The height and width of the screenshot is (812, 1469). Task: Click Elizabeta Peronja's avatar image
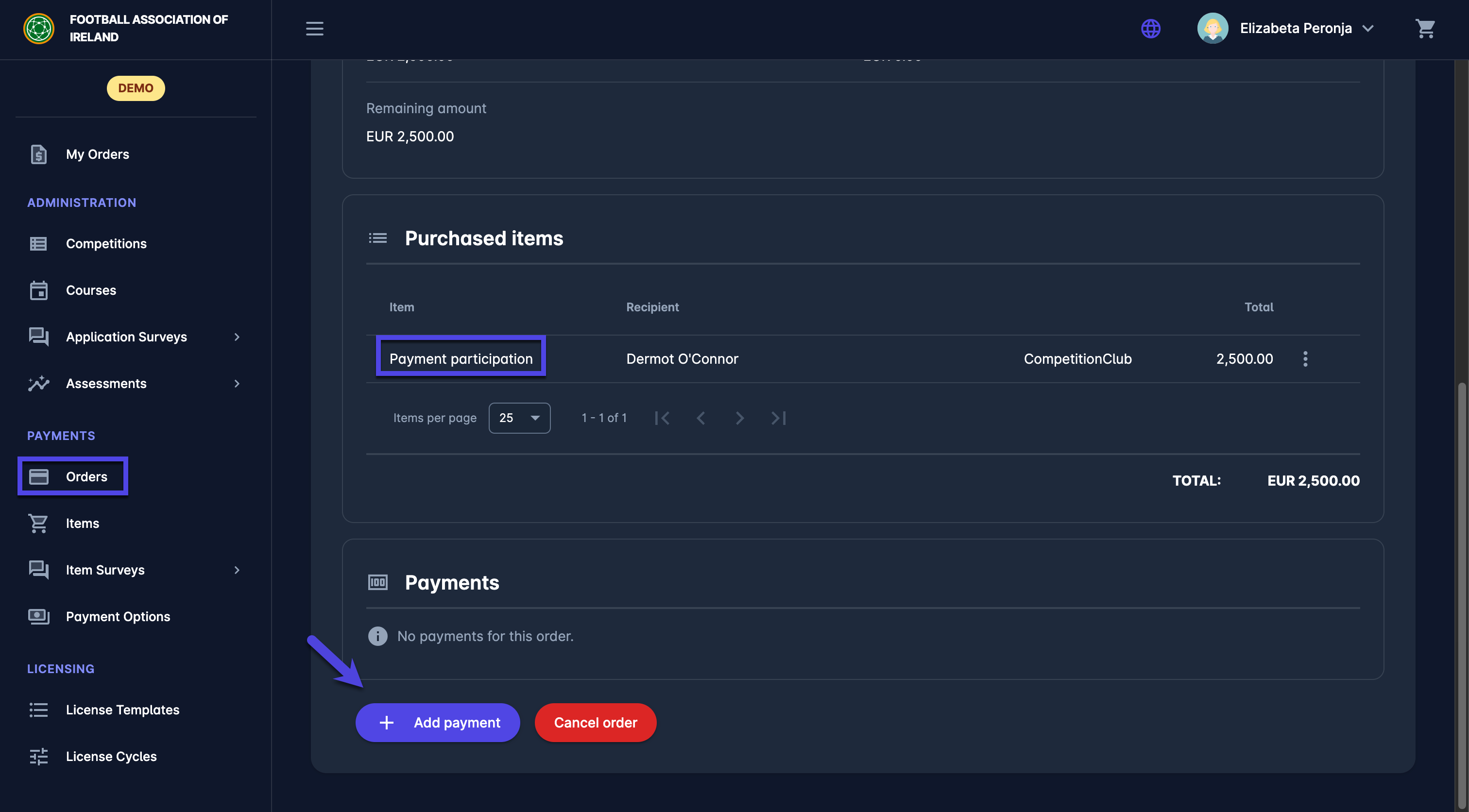click(x=1212, y=29)
